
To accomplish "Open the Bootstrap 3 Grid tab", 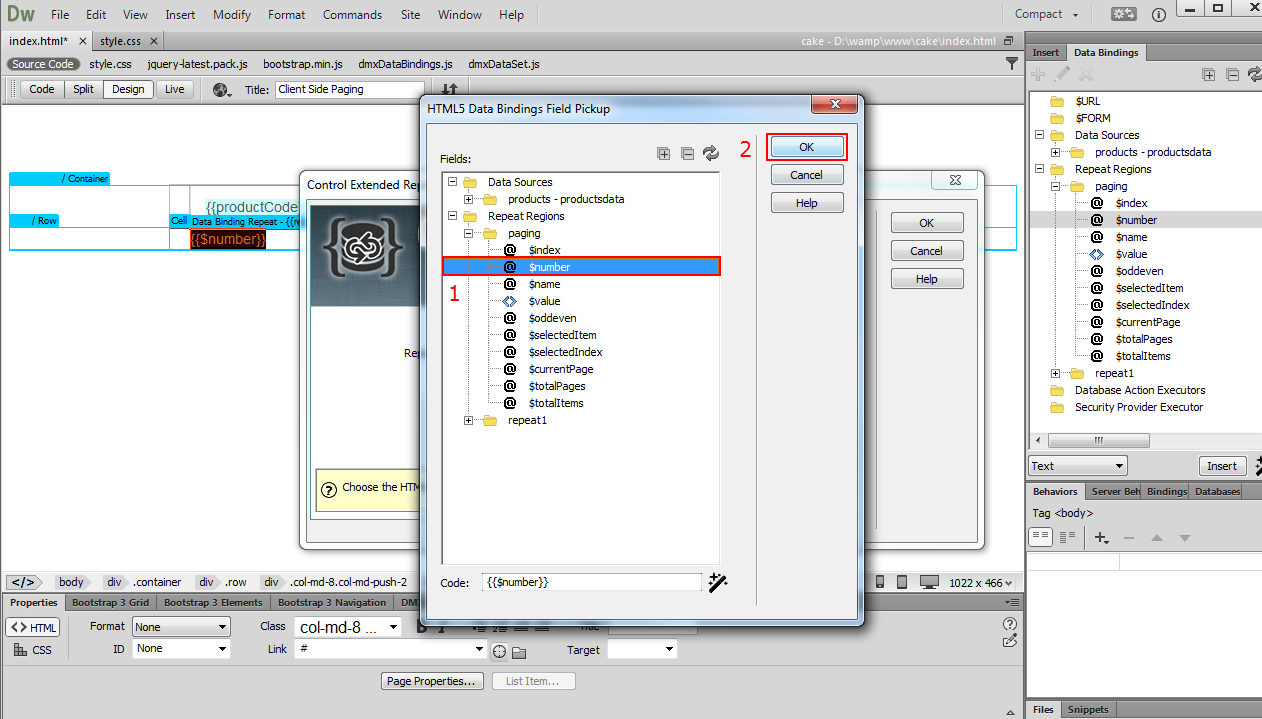I will [x=111, y=602].
